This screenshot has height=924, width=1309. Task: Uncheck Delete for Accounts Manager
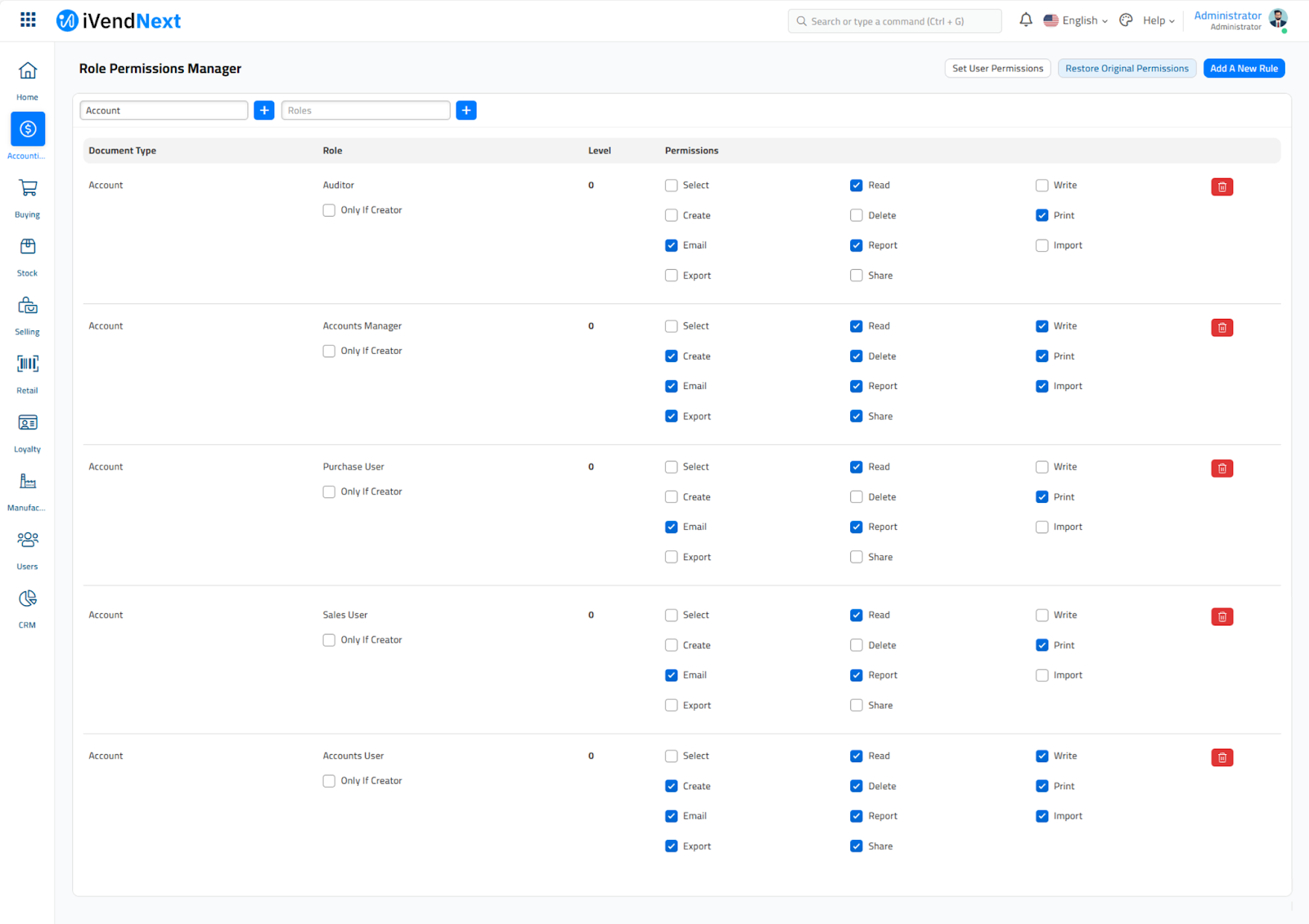coord(857,357)
